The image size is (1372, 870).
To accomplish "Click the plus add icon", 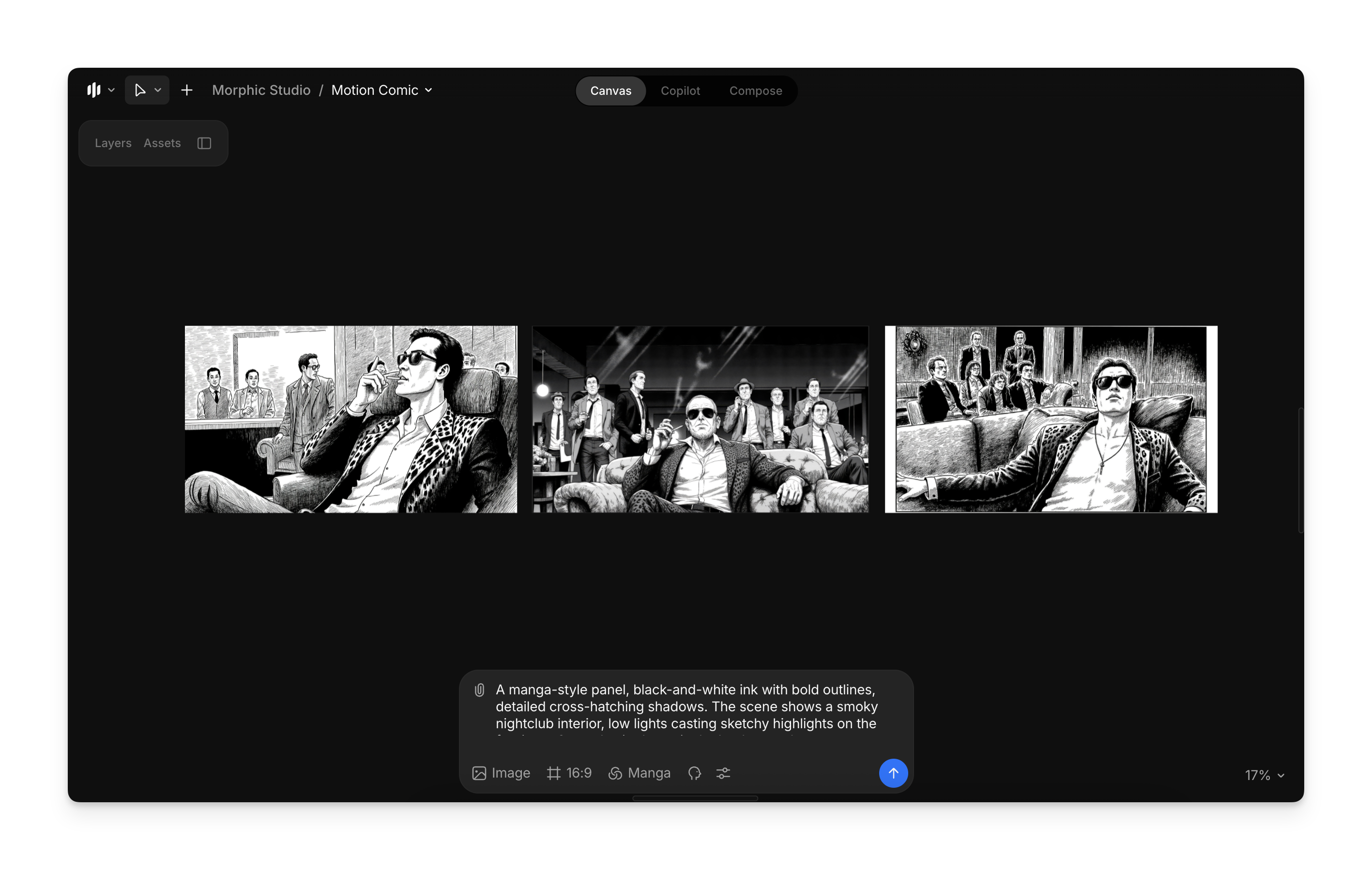I will tap(187, 90).
